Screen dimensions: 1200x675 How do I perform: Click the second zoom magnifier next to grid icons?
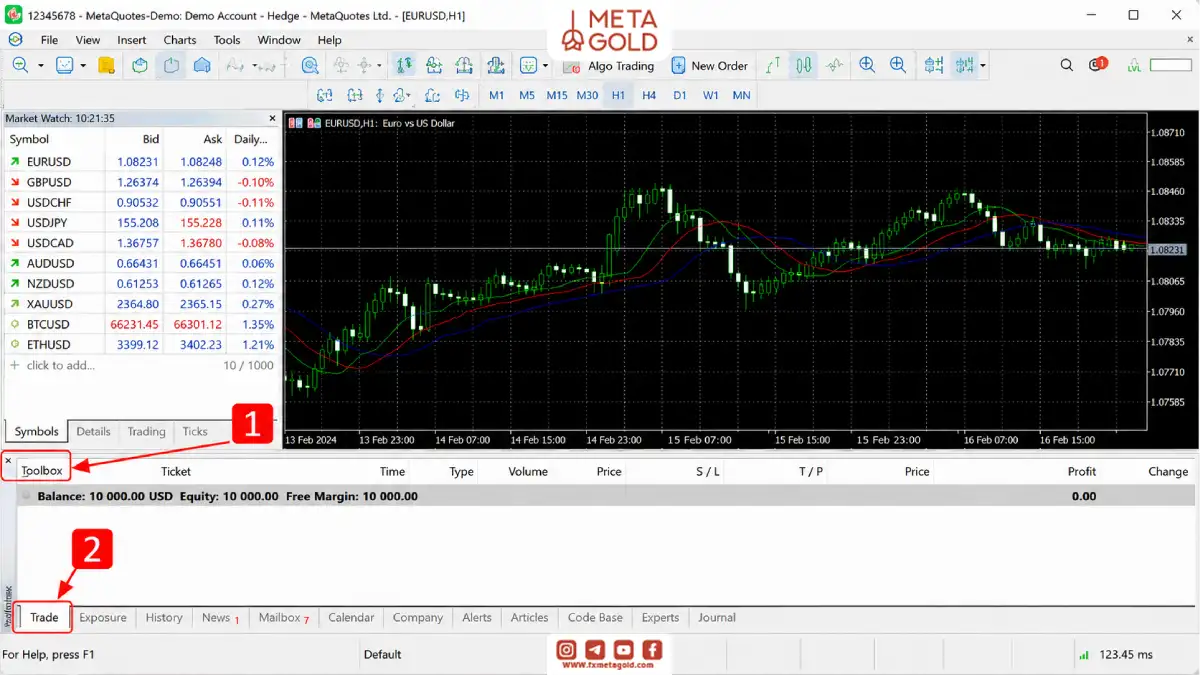[x=898, y=65]
